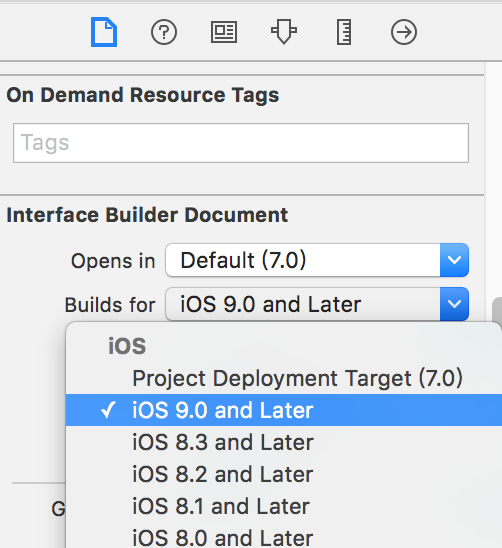This screenshot has height=548, width=502.
Task: Open the Attributes inspector
Action: point(284,32)
